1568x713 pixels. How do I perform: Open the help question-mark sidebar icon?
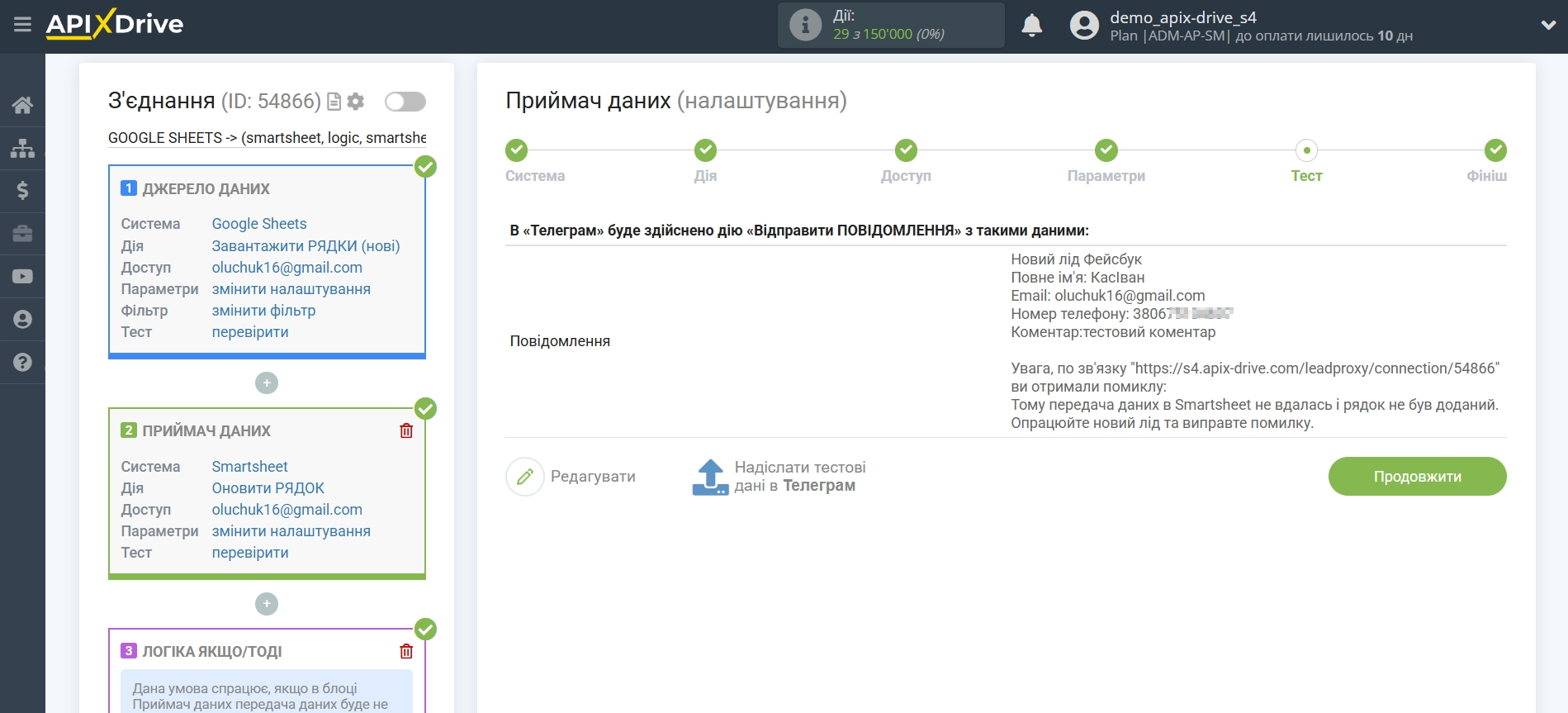pos(22,362)
